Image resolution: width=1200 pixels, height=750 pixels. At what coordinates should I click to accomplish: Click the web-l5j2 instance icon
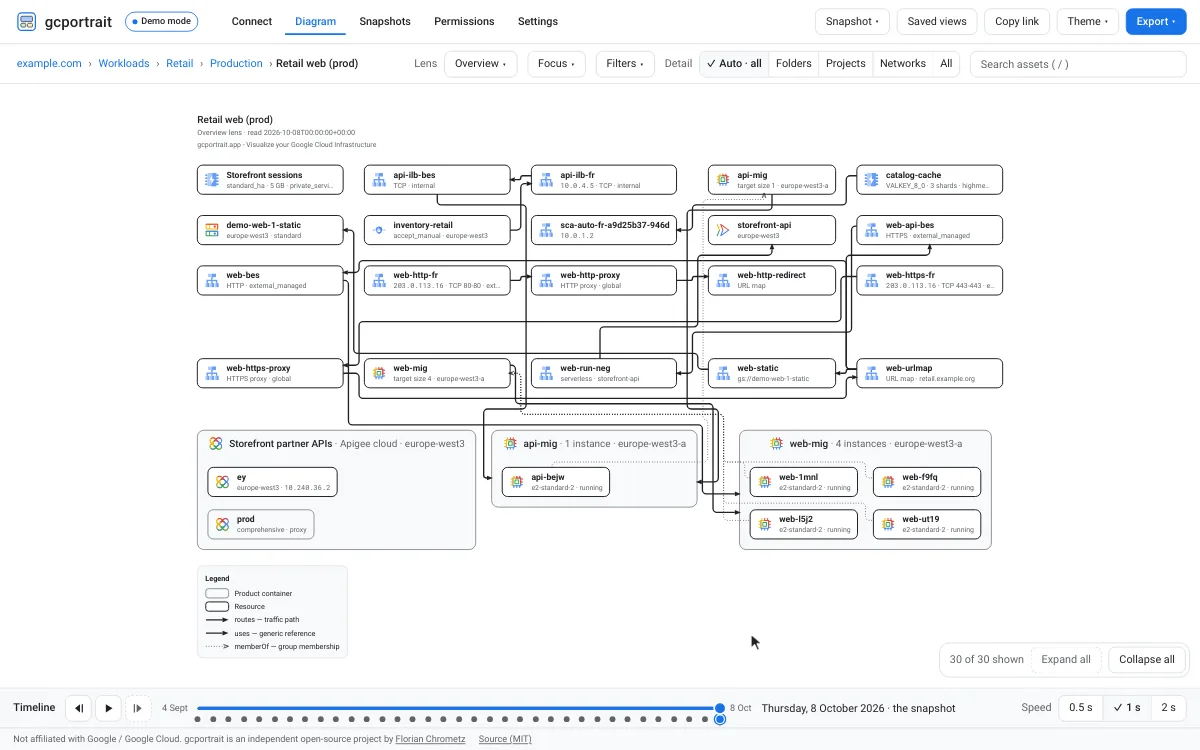[x=764, y=524]
